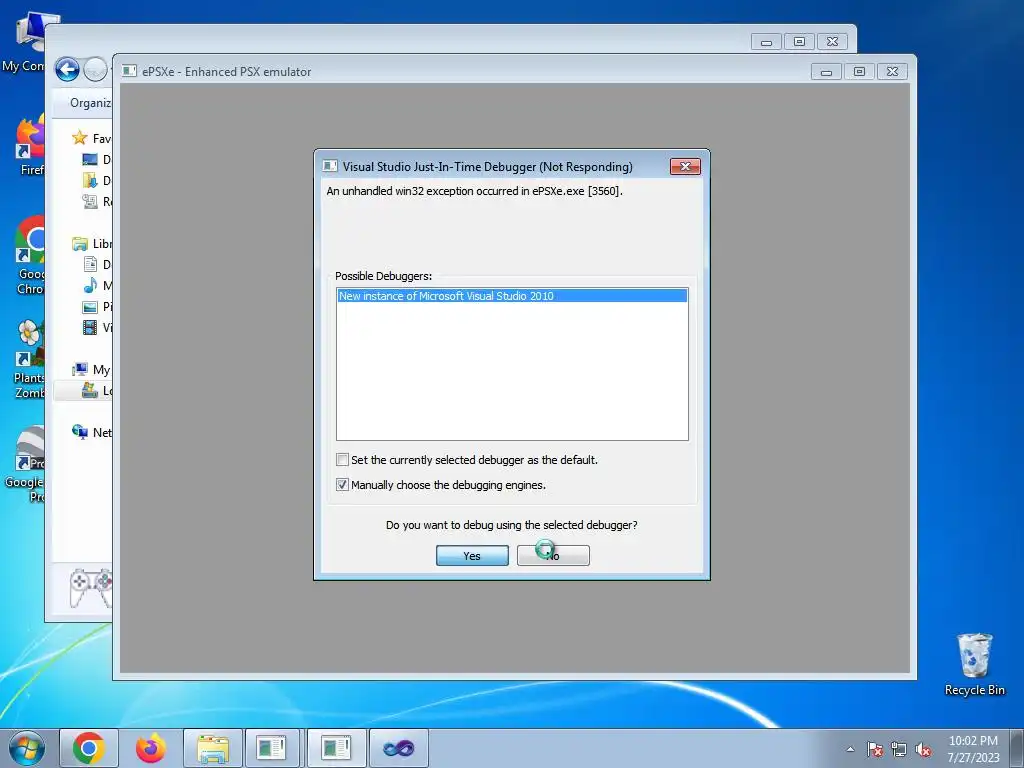Minimize the background Explorer window
The width and height of the screenshot is (1024, 768).
click(x=767, y=42)
